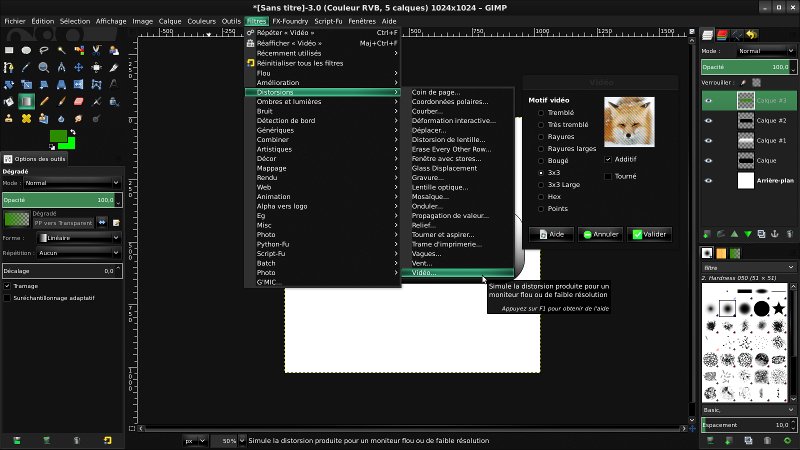This screenshot has height=450, width=800.
Task: Click the Annuler button
Action: click(601, 234)
